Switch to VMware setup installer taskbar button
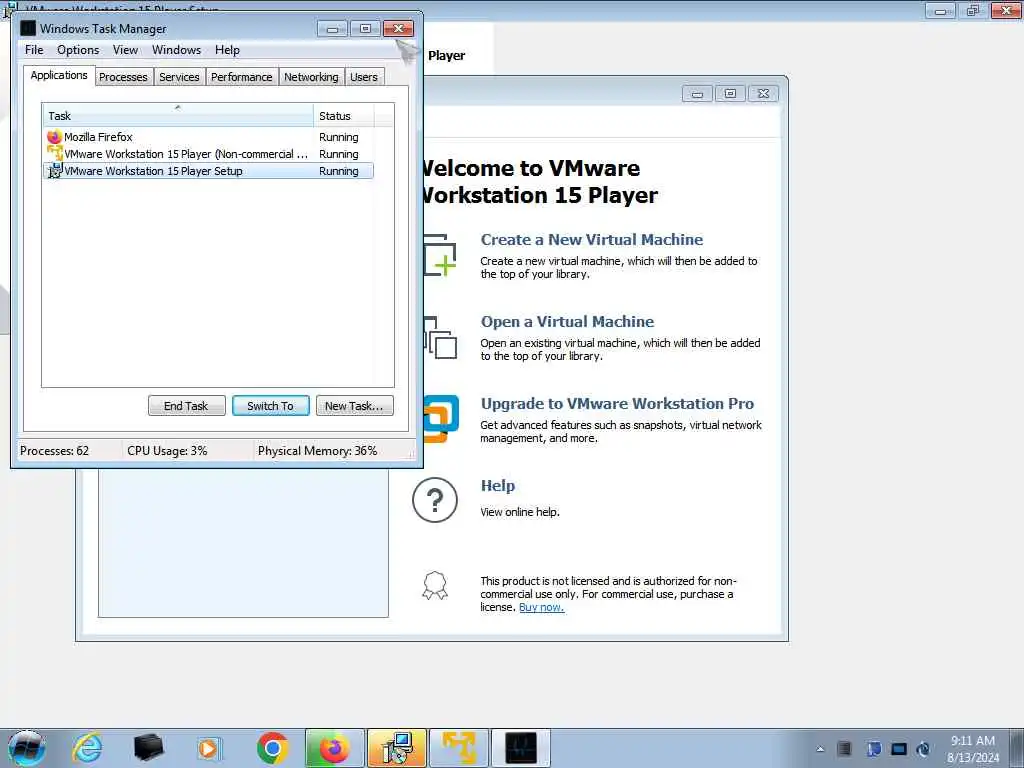 [x=396, y=748]
